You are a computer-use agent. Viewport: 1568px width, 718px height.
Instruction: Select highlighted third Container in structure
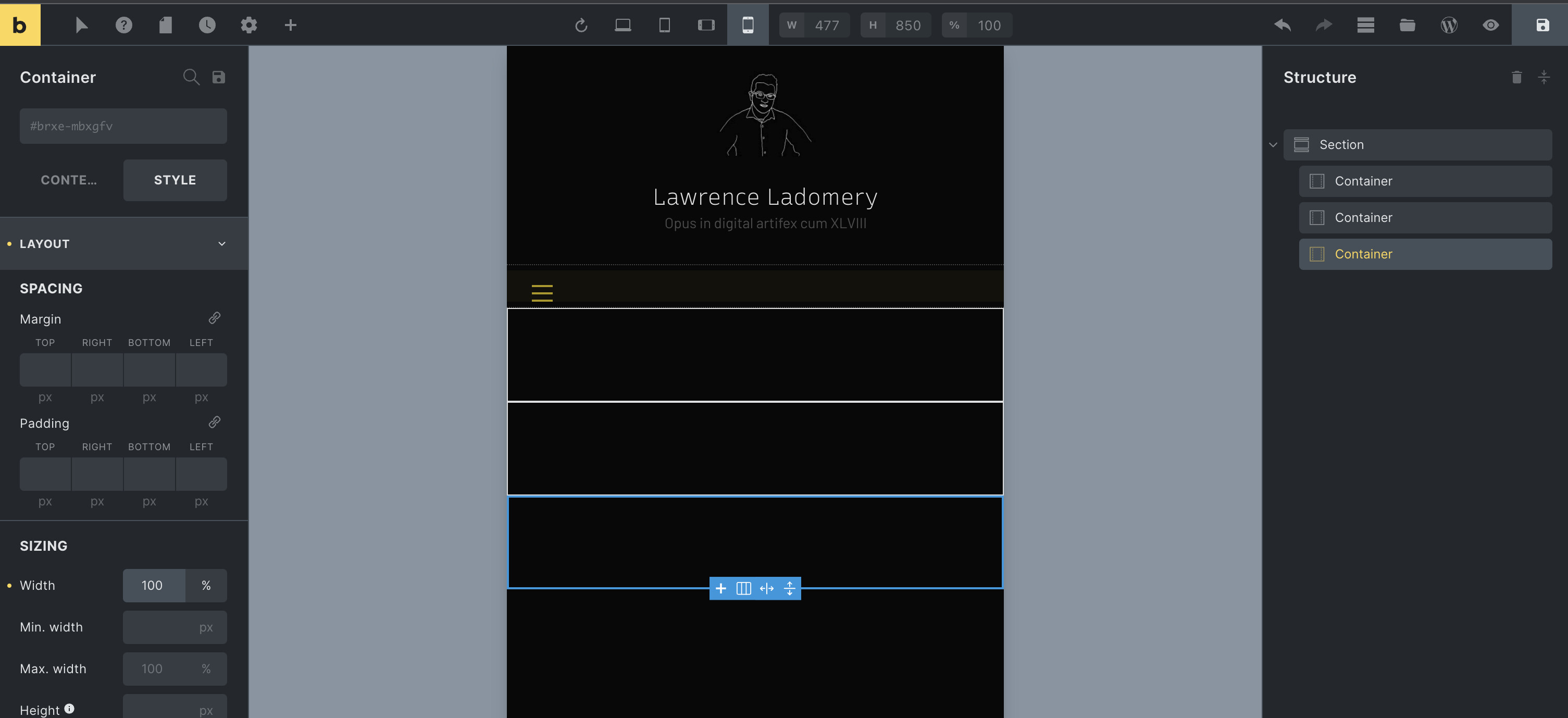click(x=1426, y=255)
